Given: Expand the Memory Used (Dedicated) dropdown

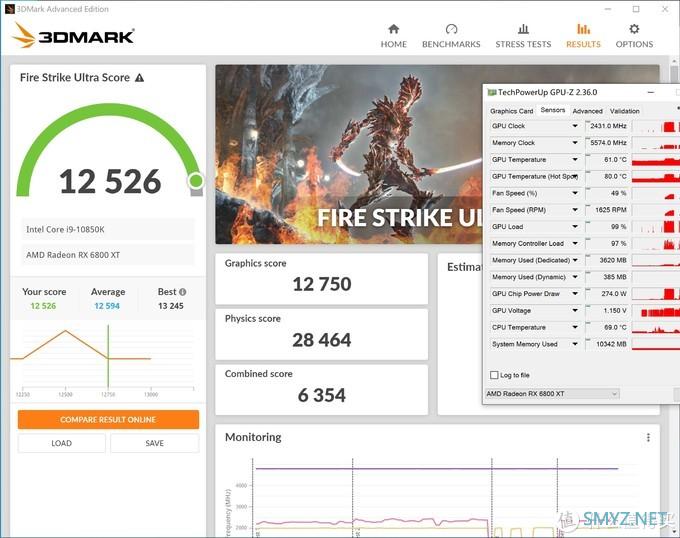Looking at the screenshot, I should [575, 260].
